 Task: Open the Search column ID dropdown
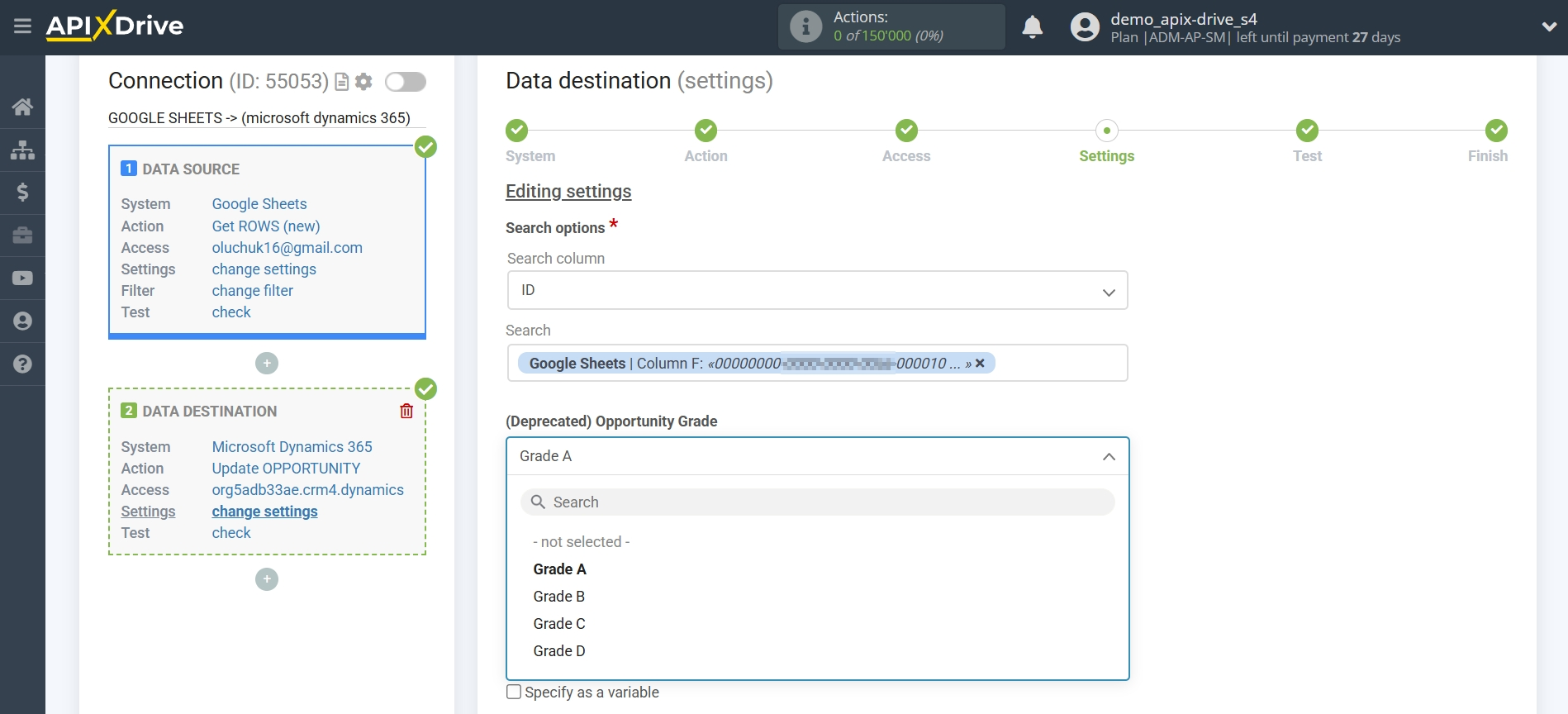pyautogui.click(x=817, y=290)
